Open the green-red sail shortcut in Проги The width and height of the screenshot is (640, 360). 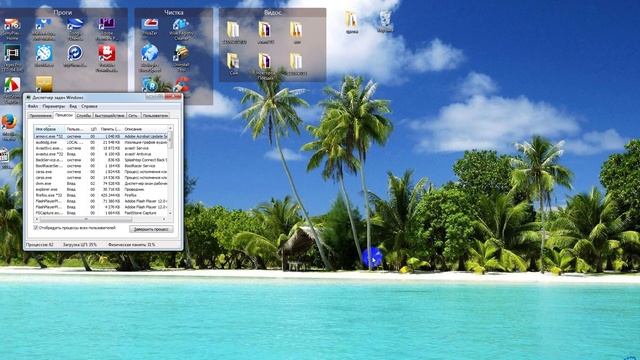[x=12, y=85]
